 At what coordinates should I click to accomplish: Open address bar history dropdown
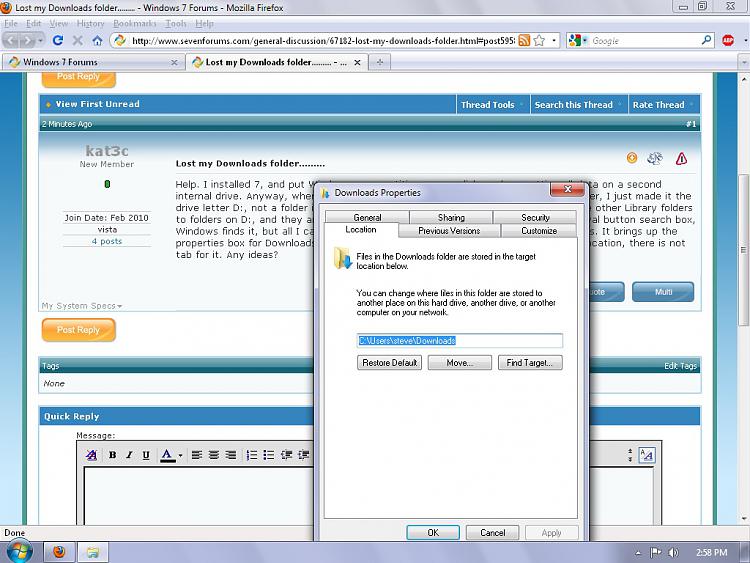[x=554, y=41]
